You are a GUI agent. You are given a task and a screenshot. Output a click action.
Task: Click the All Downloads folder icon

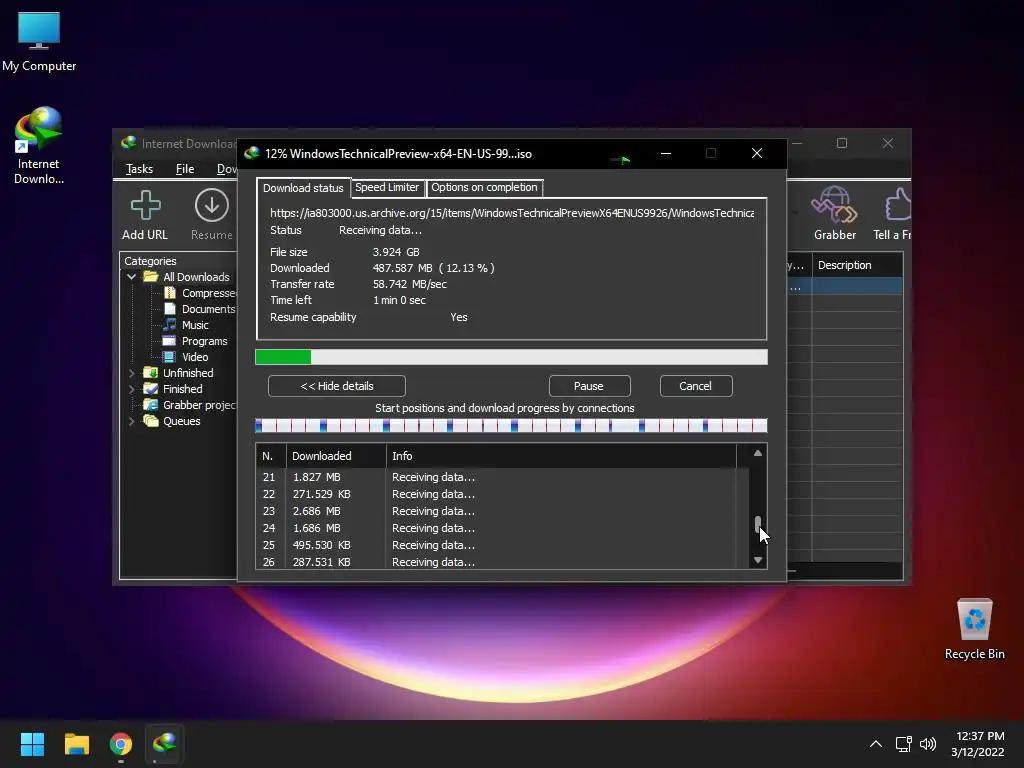click(x=151, y=277)
